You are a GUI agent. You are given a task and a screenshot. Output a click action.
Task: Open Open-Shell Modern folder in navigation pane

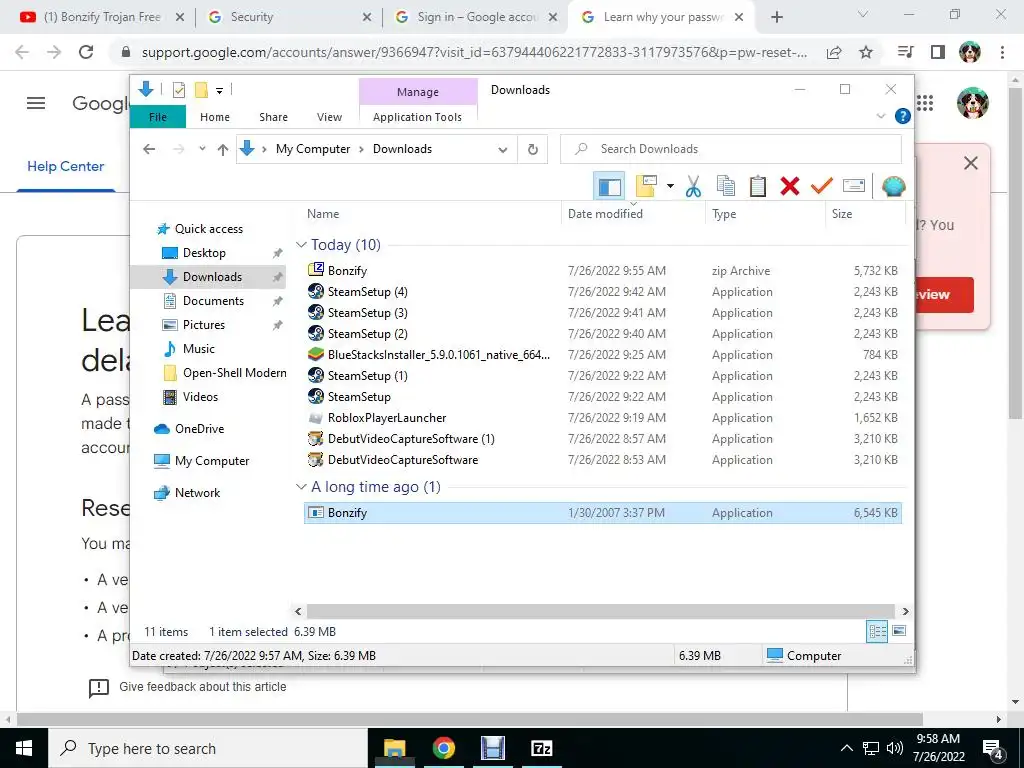(234, 373)
